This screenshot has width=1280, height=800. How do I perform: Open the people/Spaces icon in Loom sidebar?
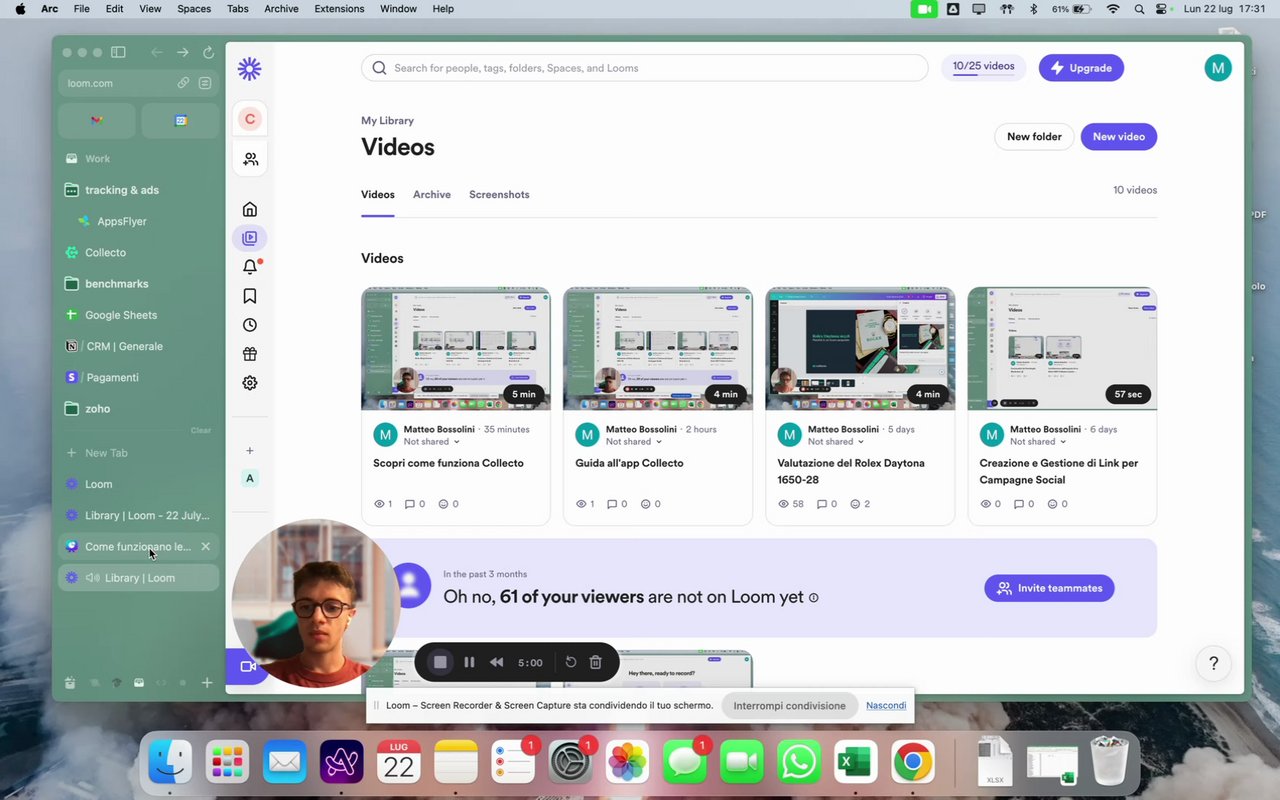tap(250, 159)
